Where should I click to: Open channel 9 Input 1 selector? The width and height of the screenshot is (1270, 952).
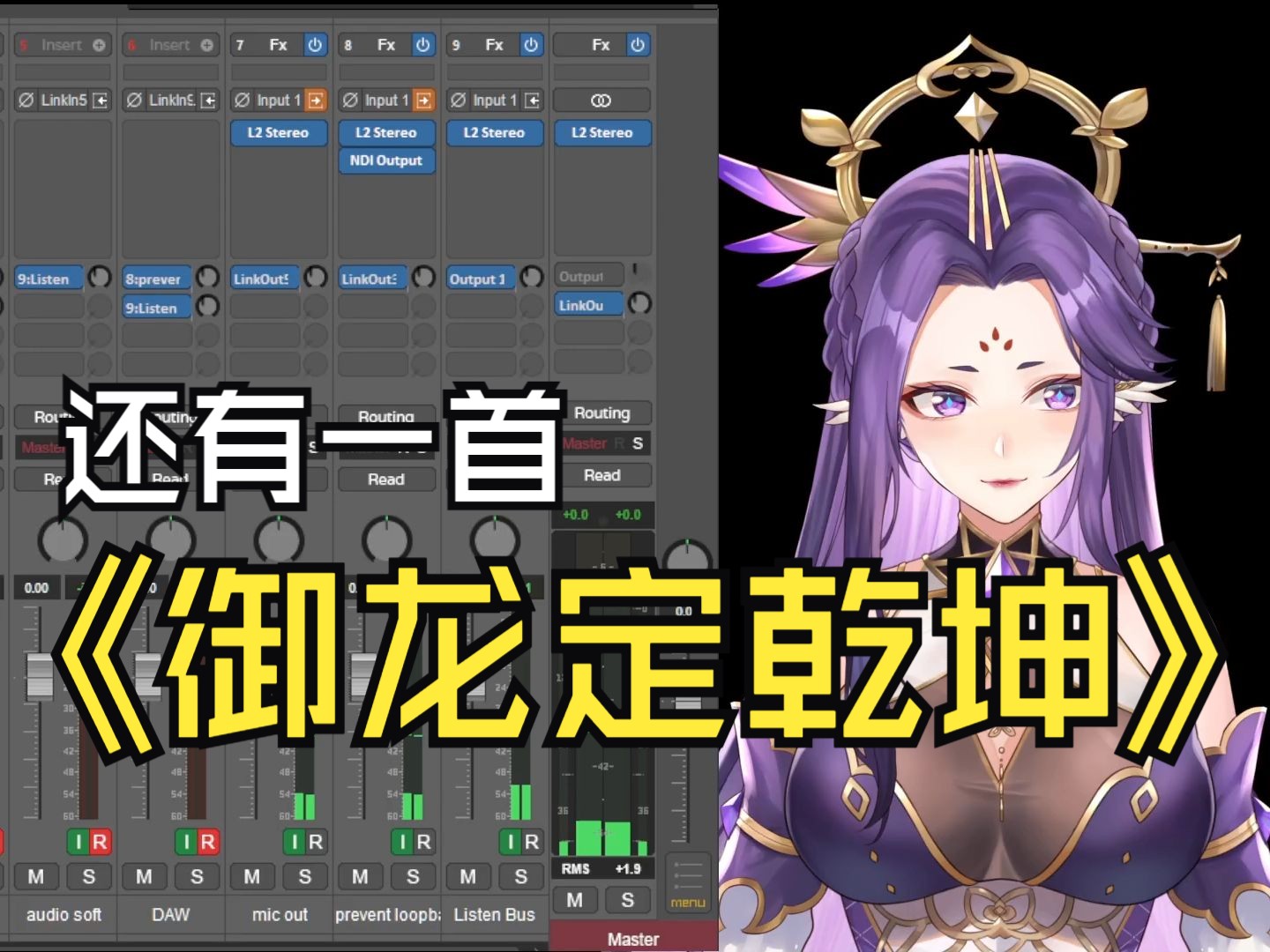(495, 100)
